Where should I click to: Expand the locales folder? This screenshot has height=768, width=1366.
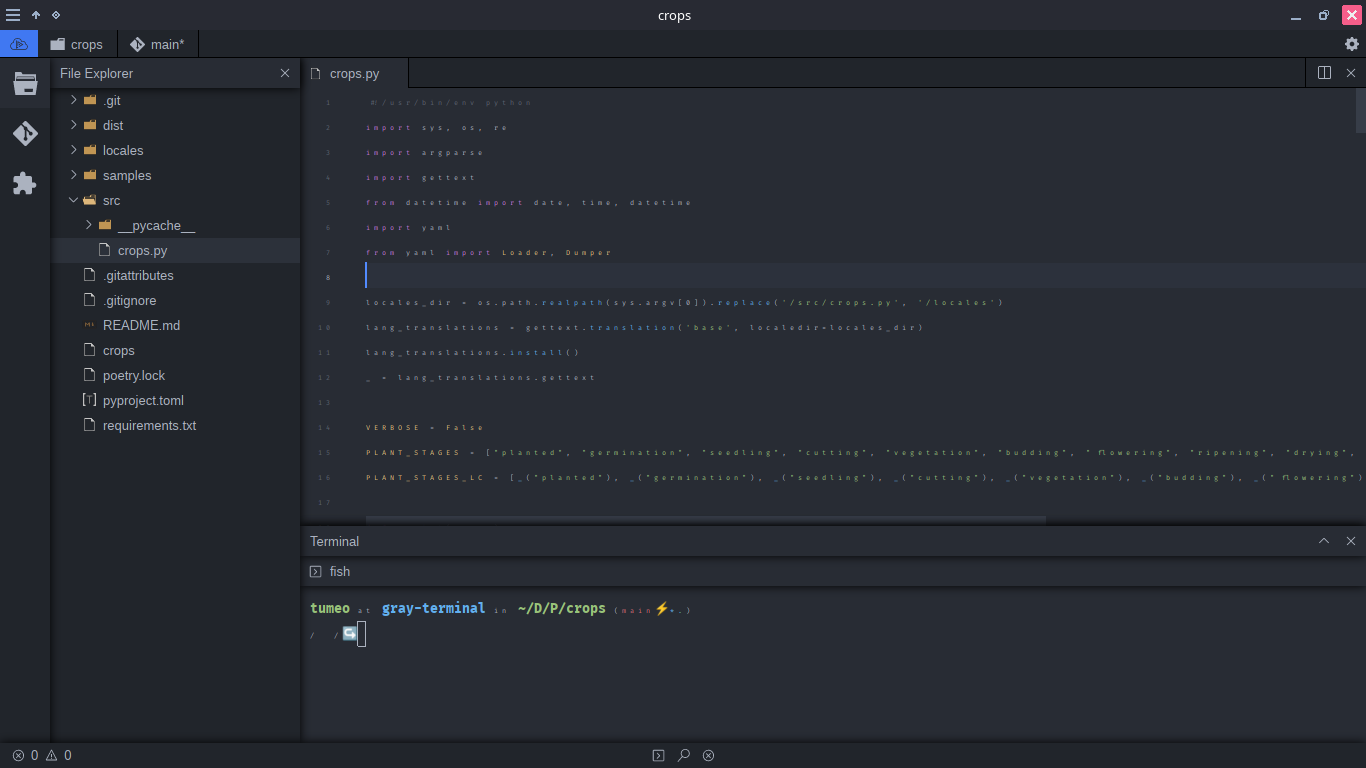coord(73,150)
